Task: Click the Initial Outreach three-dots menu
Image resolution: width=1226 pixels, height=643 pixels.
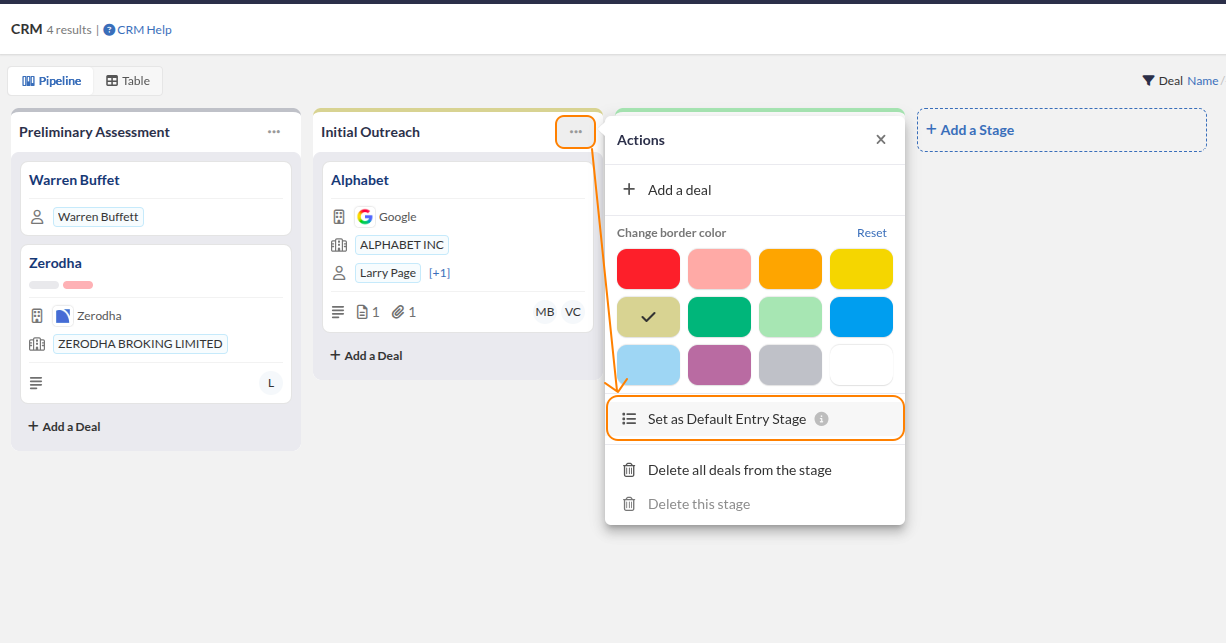Action: 576,132
